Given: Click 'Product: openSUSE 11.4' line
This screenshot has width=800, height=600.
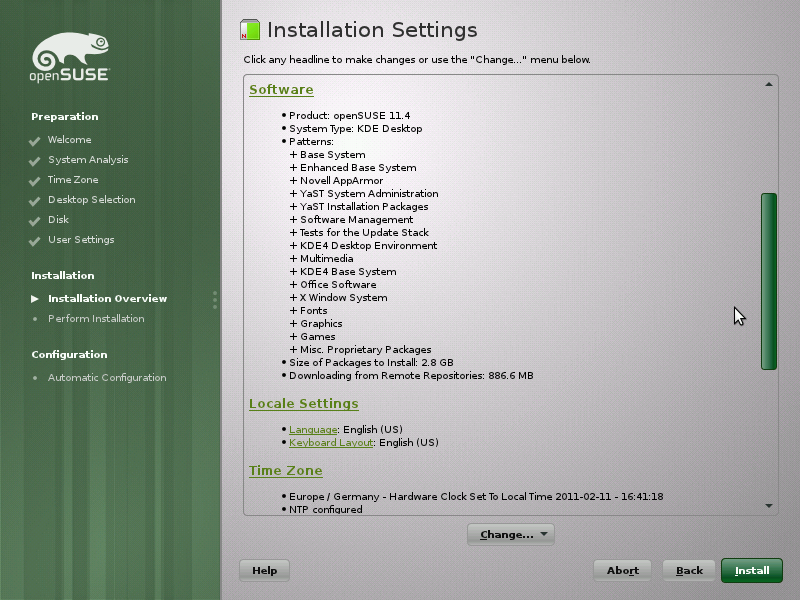Looking at the screenshot, I should pyautogui.click(x=349, y=115).
